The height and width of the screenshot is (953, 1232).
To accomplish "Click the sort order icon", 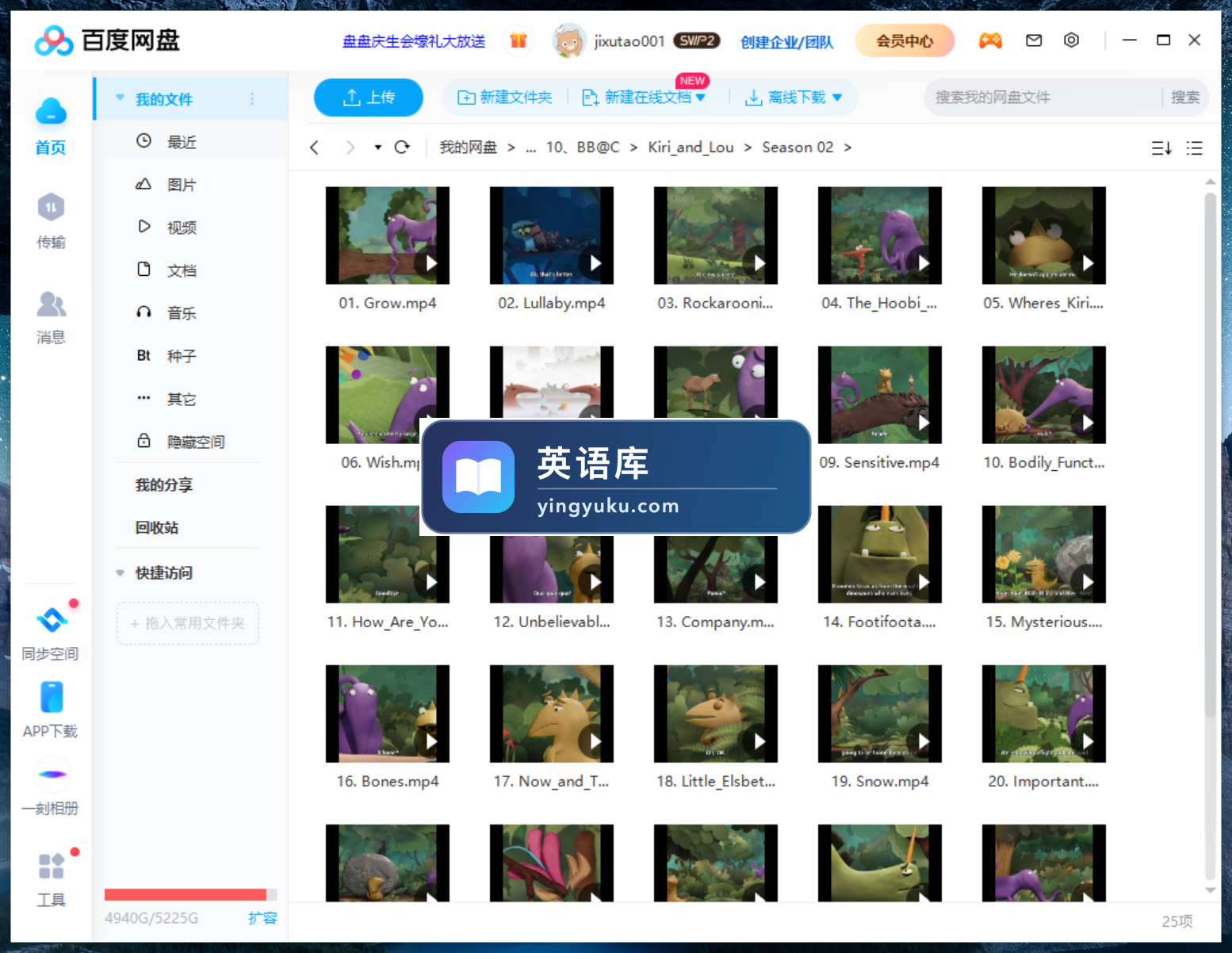I will pyautogui.click(x=1161, y=148).
